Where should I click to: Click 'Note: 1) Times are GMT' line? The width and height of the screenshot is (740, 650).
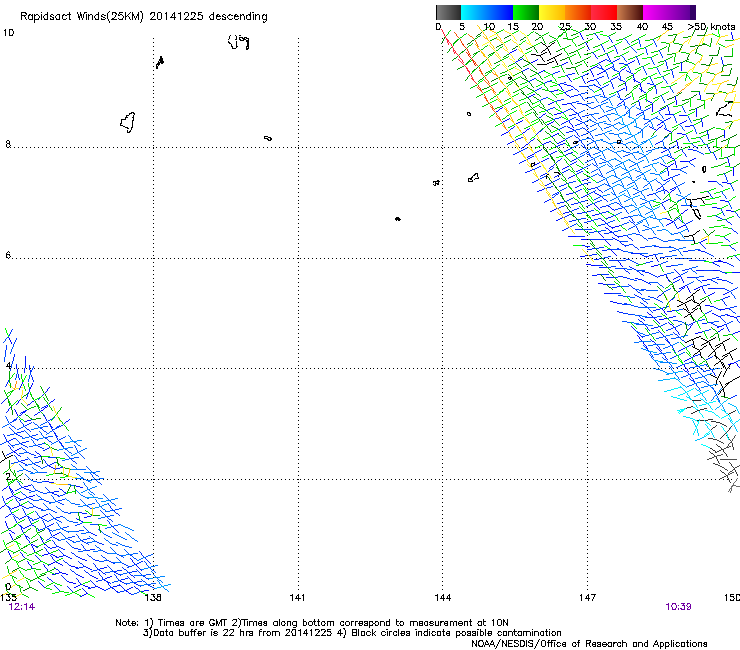click(312, 623)
